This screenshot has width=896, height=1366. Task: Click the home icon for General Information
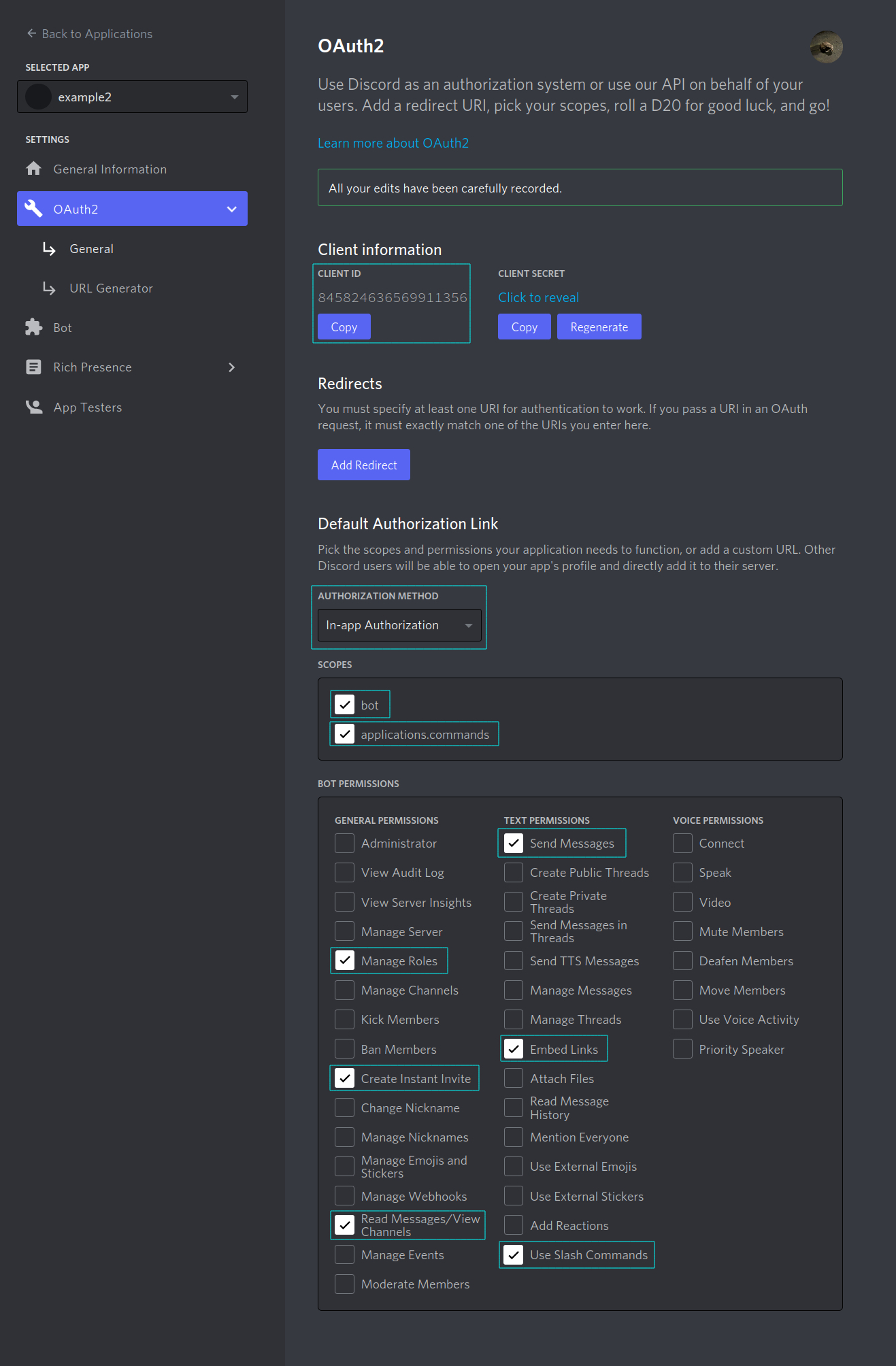33,169
